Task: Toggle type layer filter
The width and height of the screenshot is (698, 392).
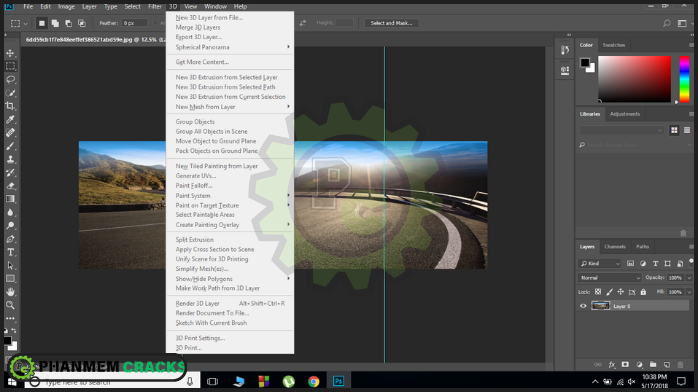Action: coord(655,263)
